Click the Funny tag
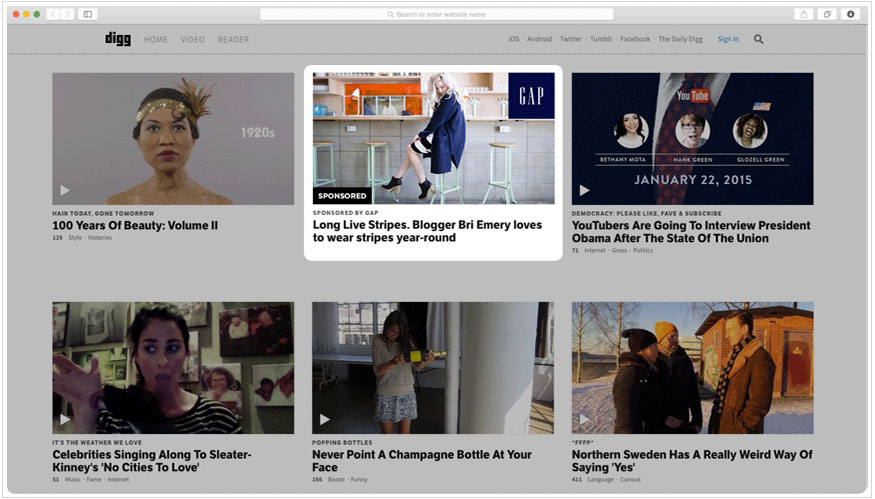The height and width of the screenshot is (499, 875). (x=359, y=479)
